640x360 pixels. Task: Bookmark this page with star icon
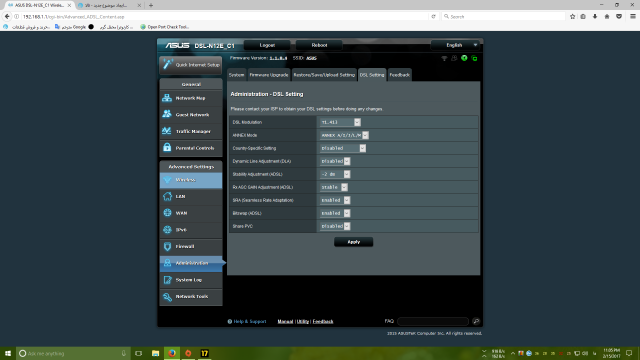572,16
